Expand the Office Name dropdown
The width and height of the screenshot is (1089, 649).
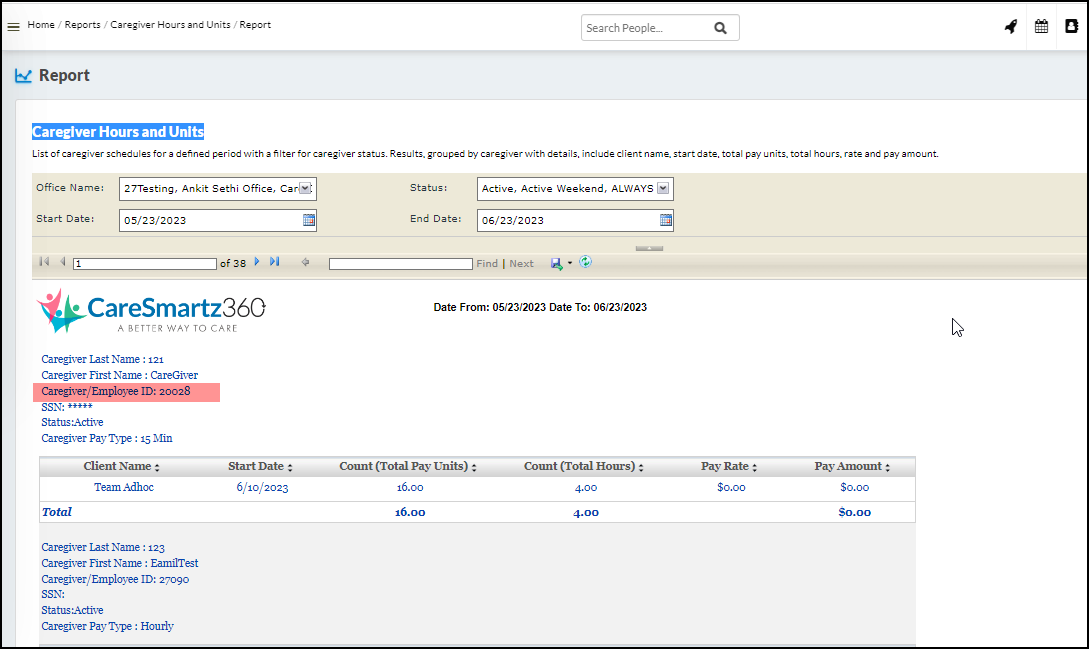(x=306, y=188)
